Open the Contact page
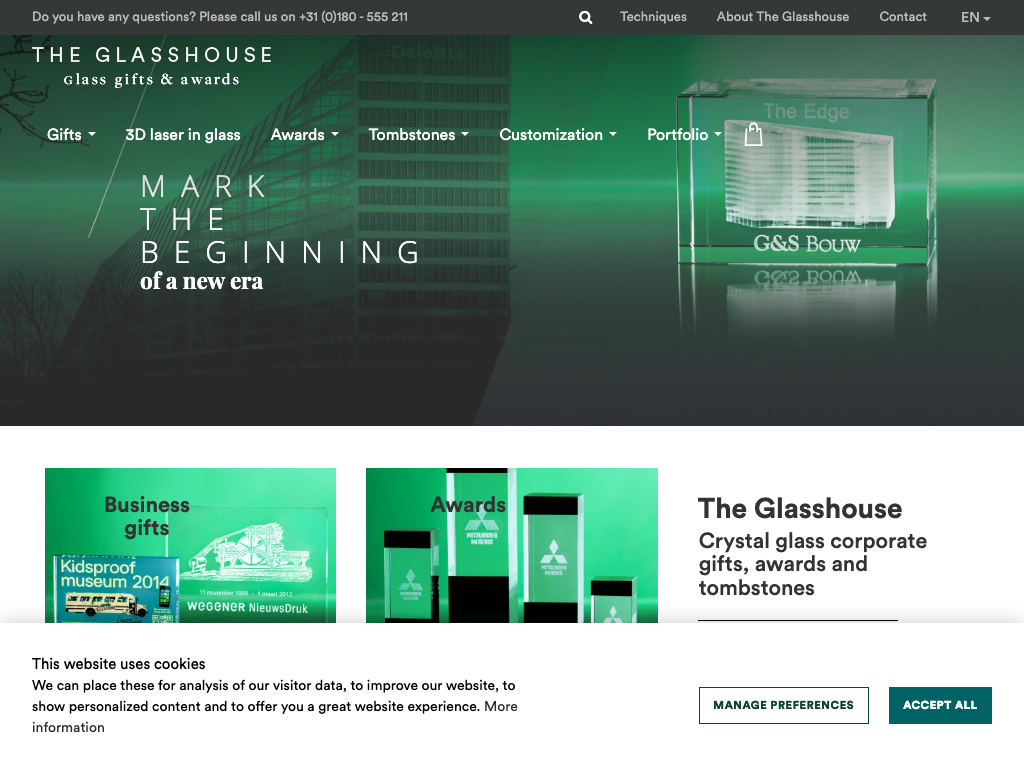1024x768 pixels. pos(903,17)
